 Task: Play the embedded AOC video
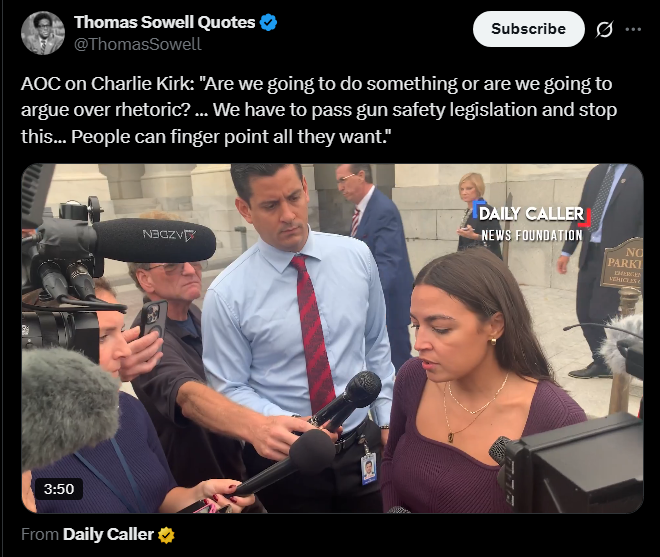click(x=332, y=338)
